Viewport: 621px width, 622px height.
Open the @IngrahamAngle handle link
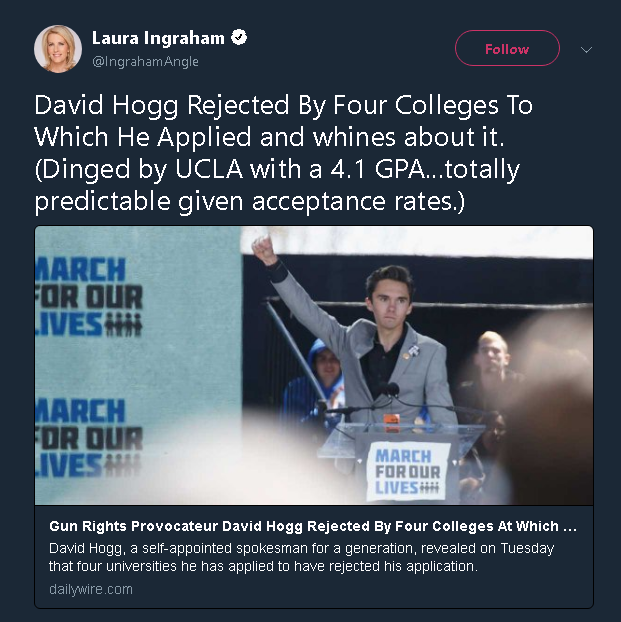pos(145,62)
